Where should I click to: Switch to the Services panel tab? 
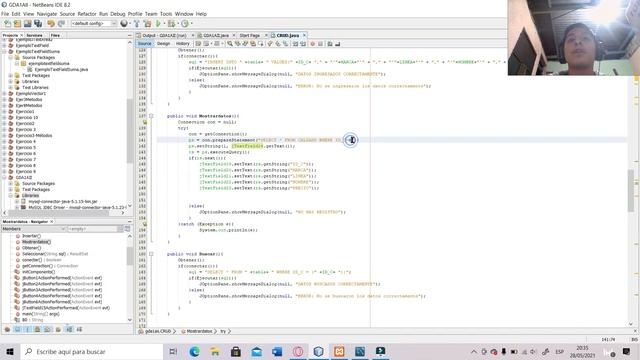(34, 36)
